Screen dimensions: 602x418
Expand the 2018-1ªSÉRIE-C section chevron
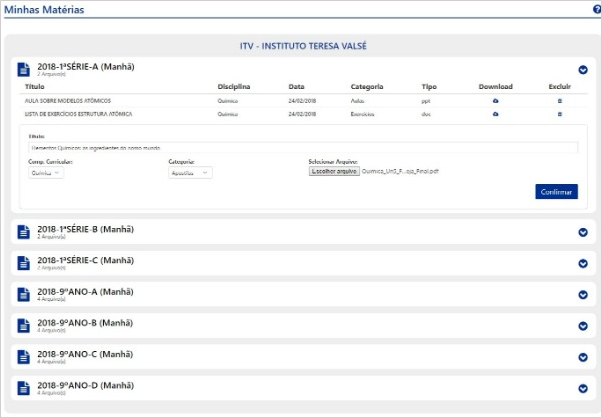pyautogui.click(x=583, y=264)
